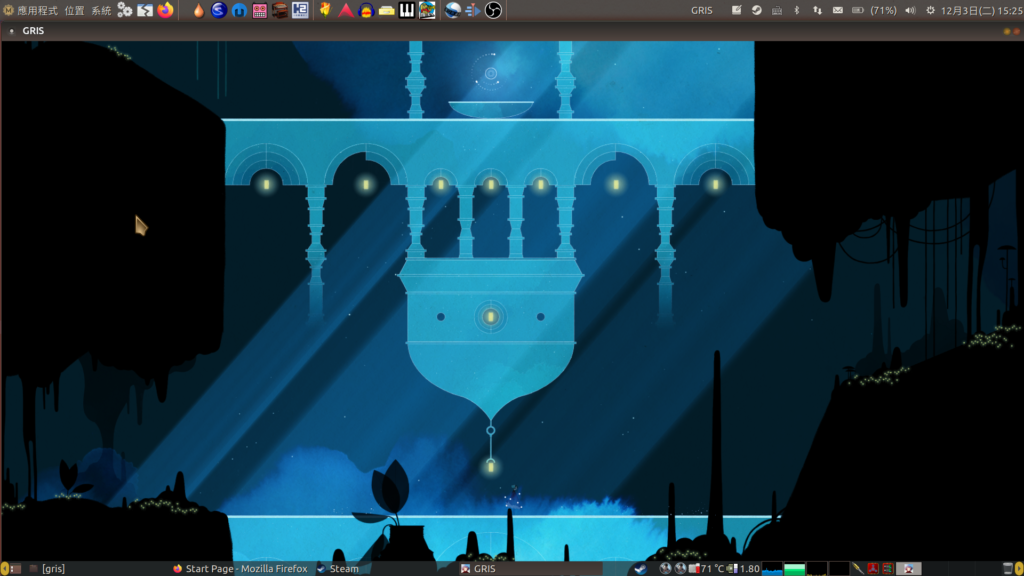Launch the red triangle application icon

(345, 10)
